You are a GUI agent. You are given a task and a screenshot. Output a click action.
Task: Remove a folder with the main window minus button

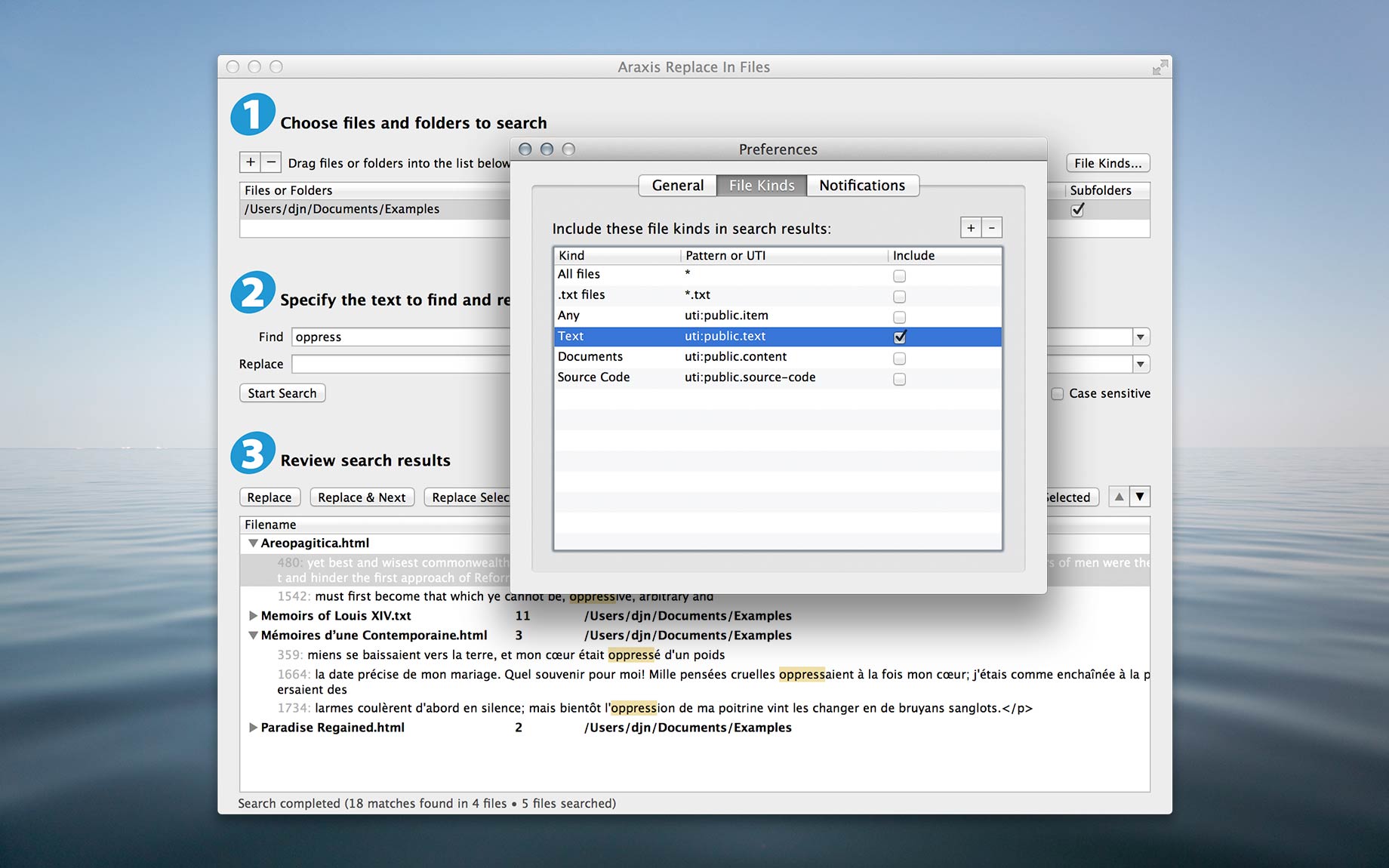[x=271, y=162]
